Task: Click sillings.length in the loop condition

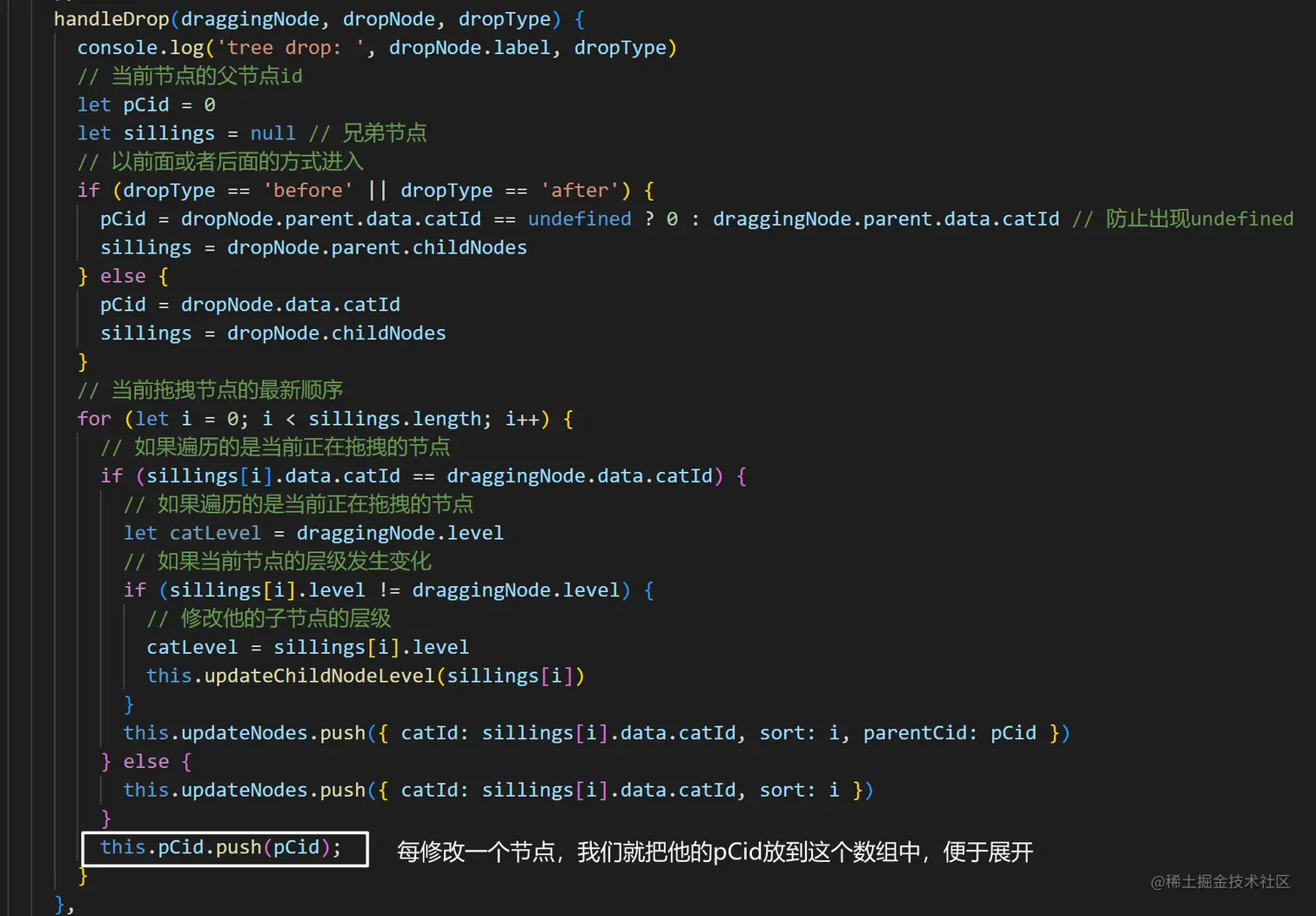Action: (397, 418)
